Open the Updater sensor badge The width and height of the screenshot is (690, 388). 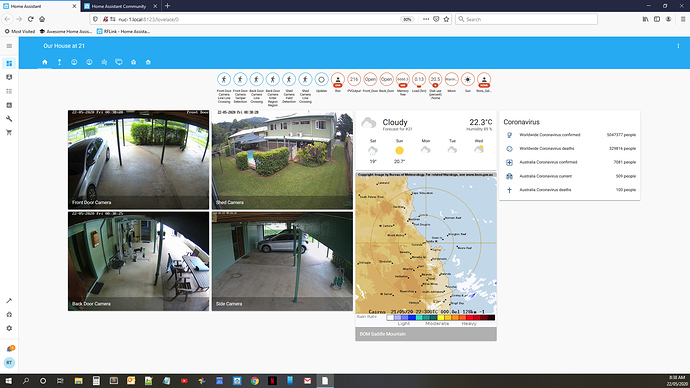click(322, 80)
